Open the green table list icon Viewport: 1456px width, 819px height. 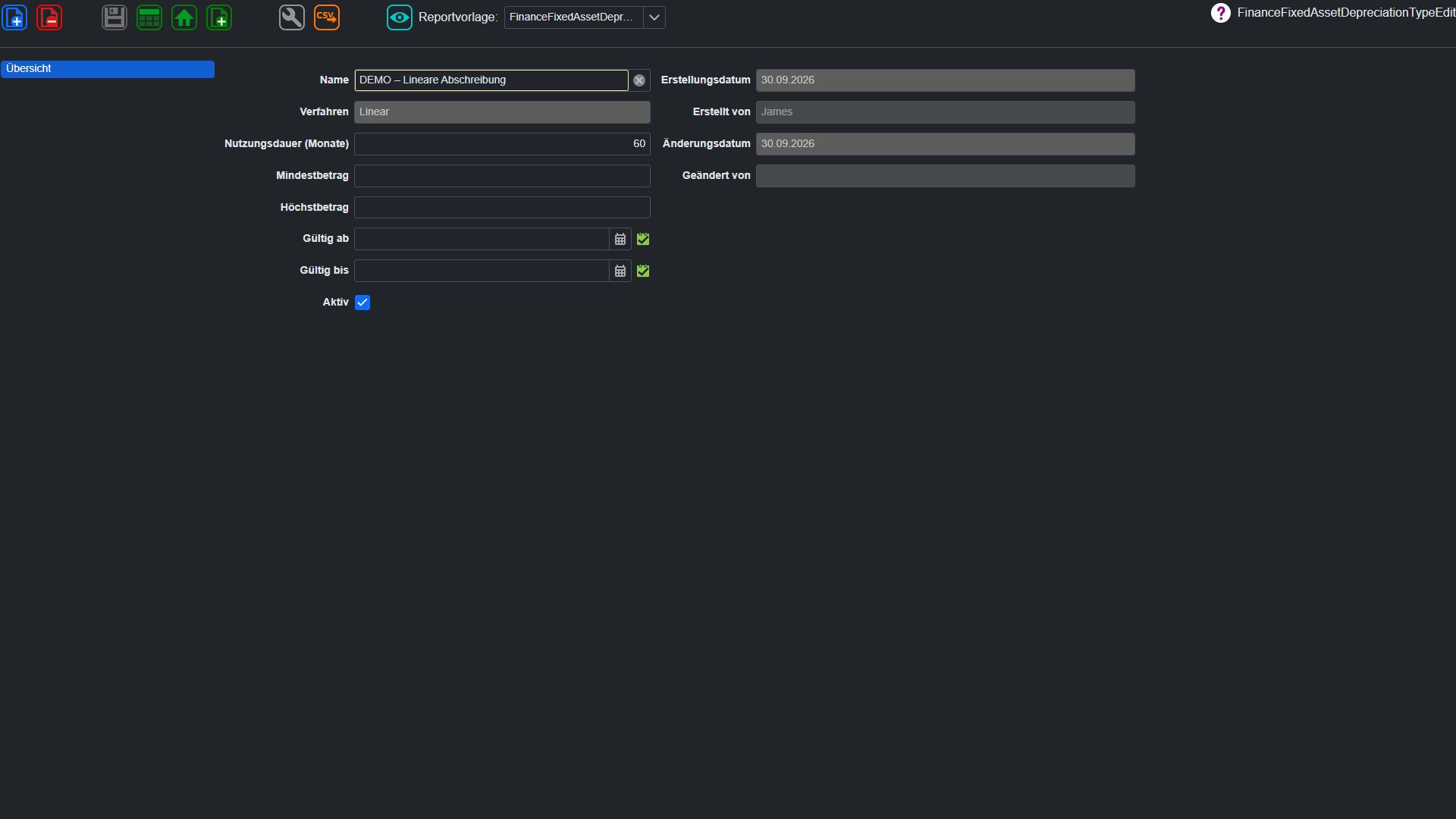pos(149,17)
